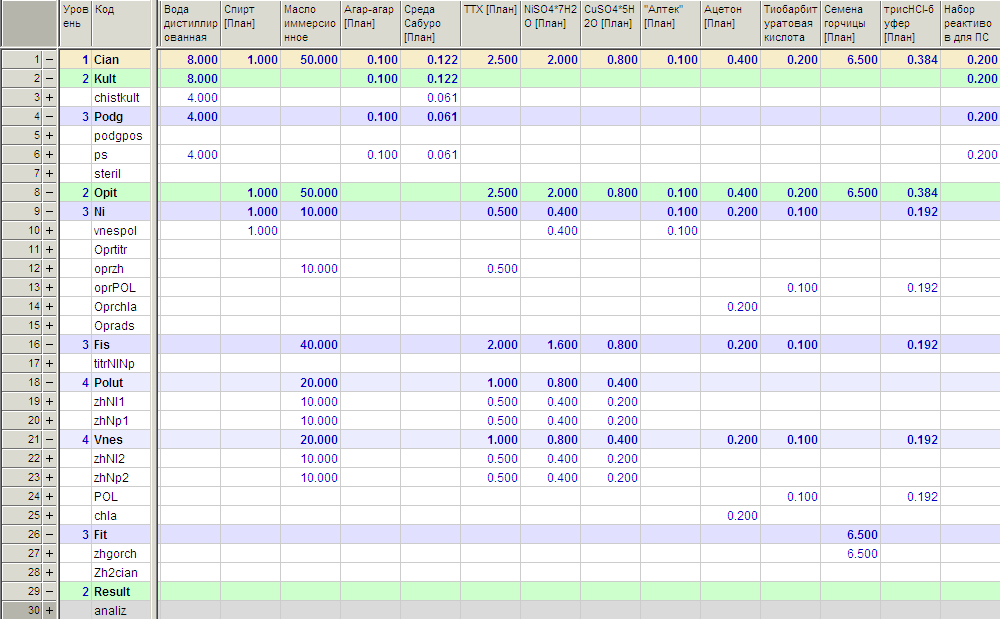
Task: Click the 'ТТХ [План]' column header
Action: click(490, 24)
